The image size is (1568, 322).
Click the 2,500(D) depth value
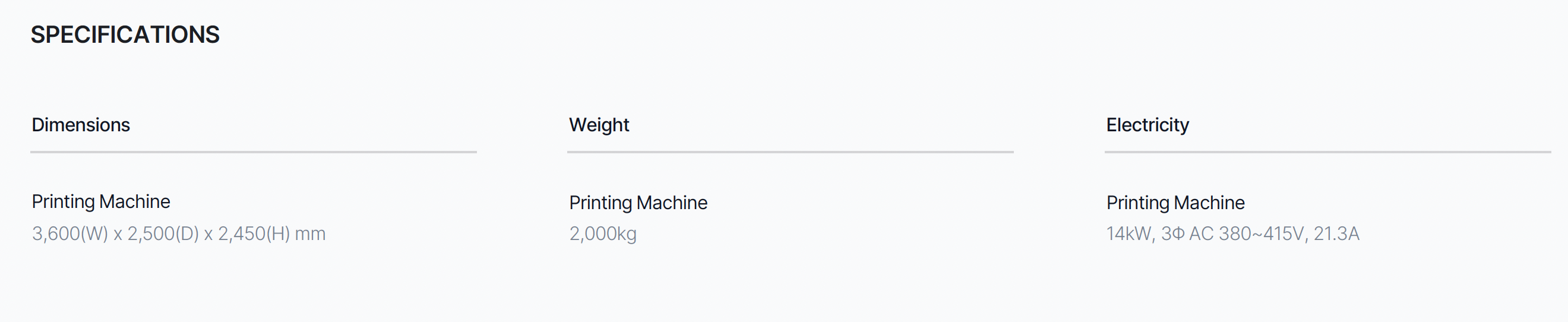163,233
